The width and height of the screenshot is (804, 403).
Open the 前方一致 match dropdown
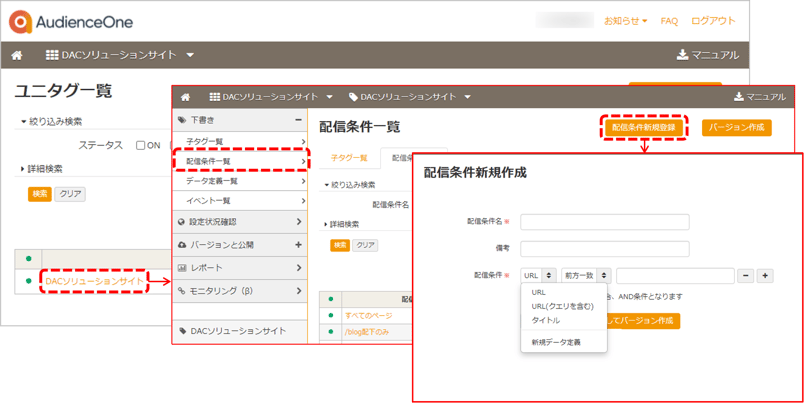586,276
